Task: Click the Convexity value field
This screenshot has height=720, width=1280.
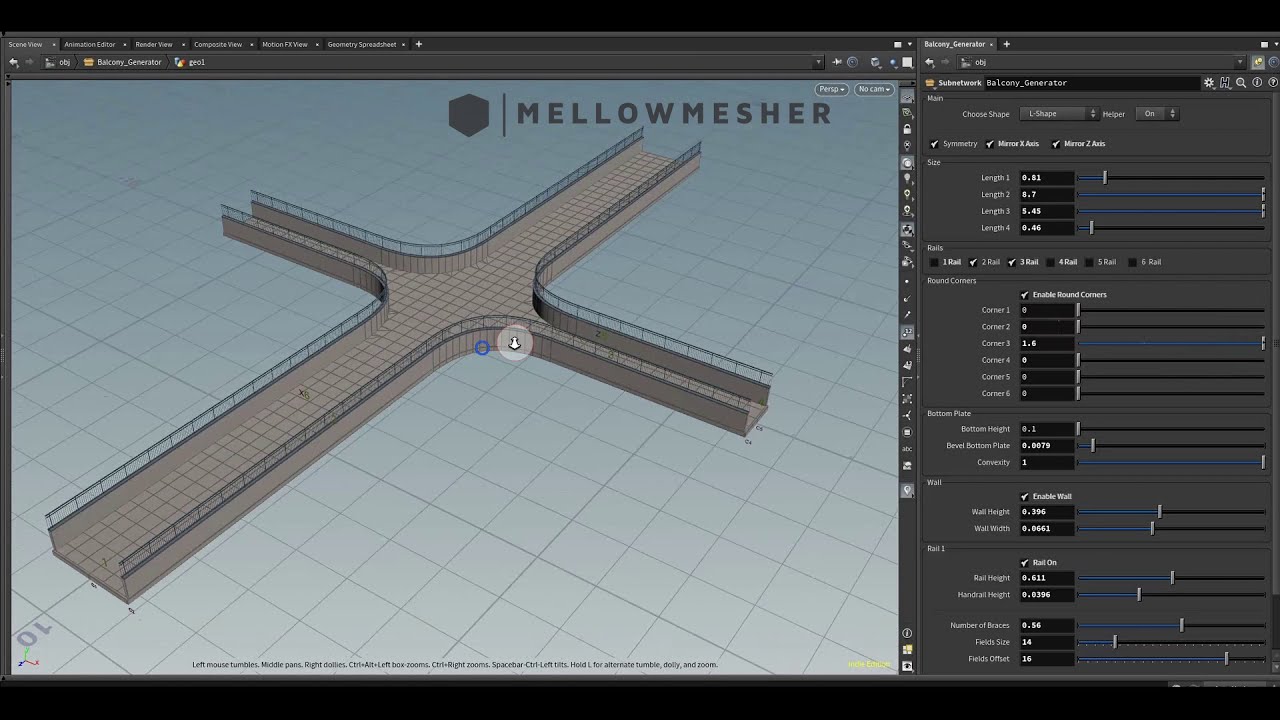Action: (x=1046, y=462)
